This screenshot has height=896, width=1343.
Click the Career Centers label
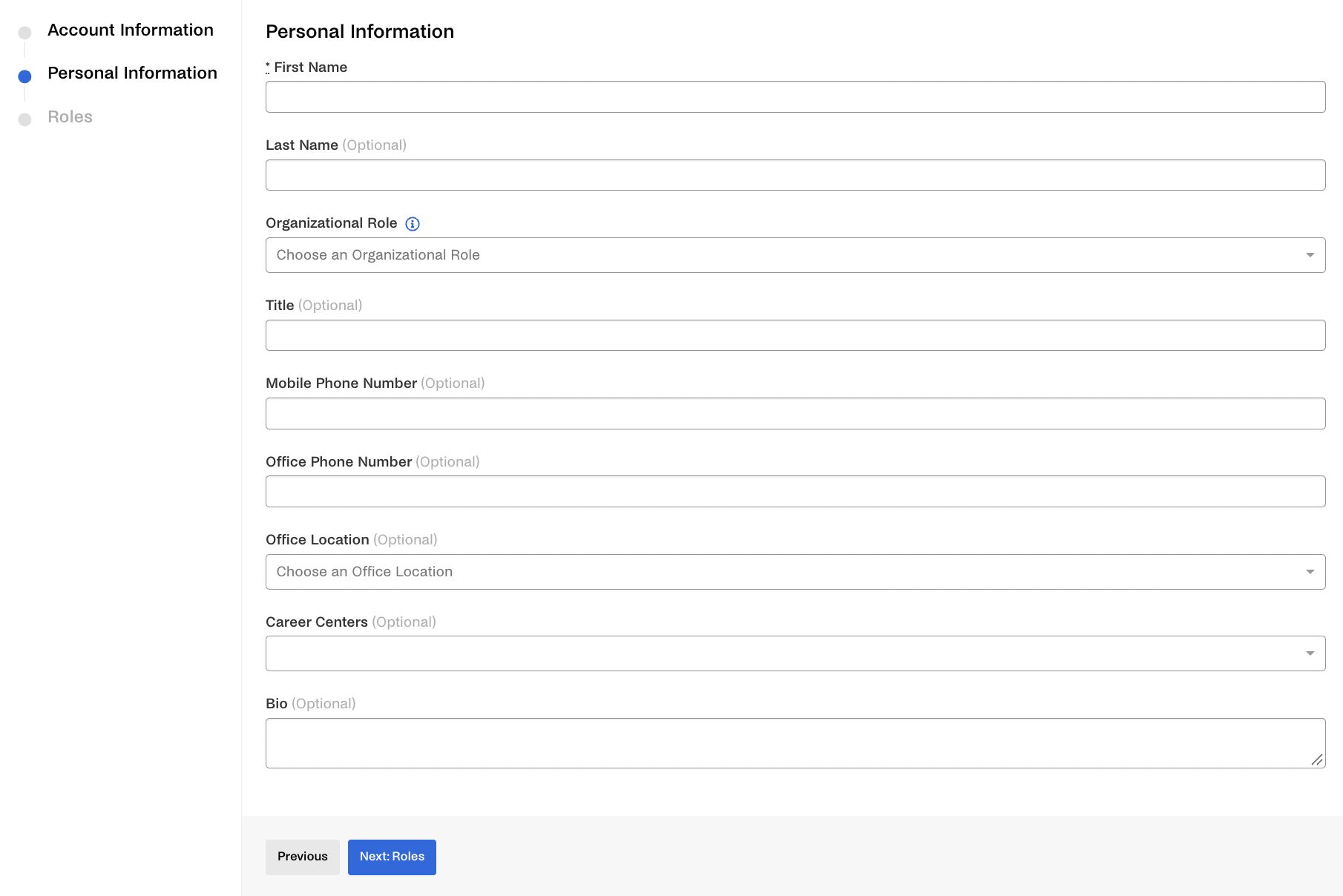click(x=317, y=622)
